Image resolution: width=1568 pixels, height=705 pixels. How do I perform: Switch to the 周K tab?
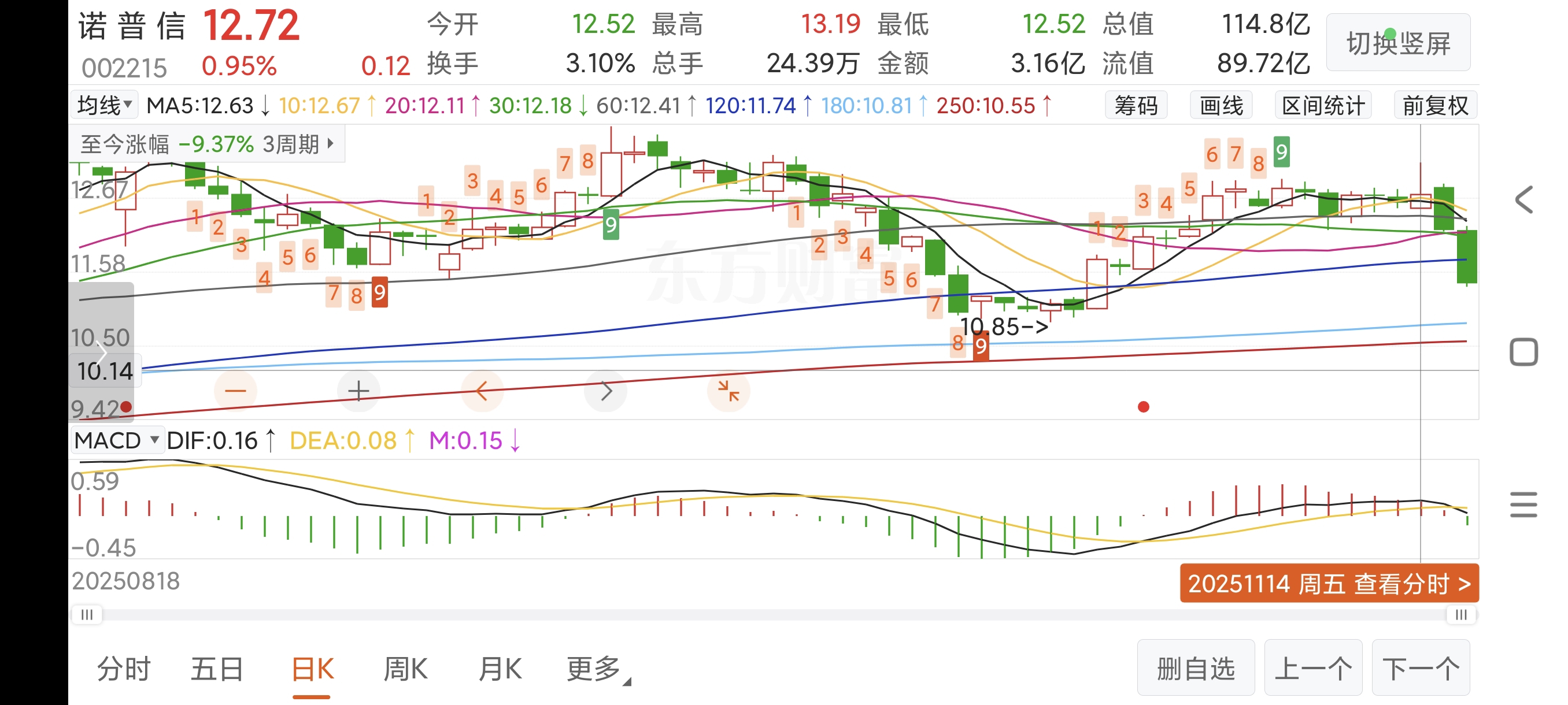pyautogui.click(x=405, y=669)
